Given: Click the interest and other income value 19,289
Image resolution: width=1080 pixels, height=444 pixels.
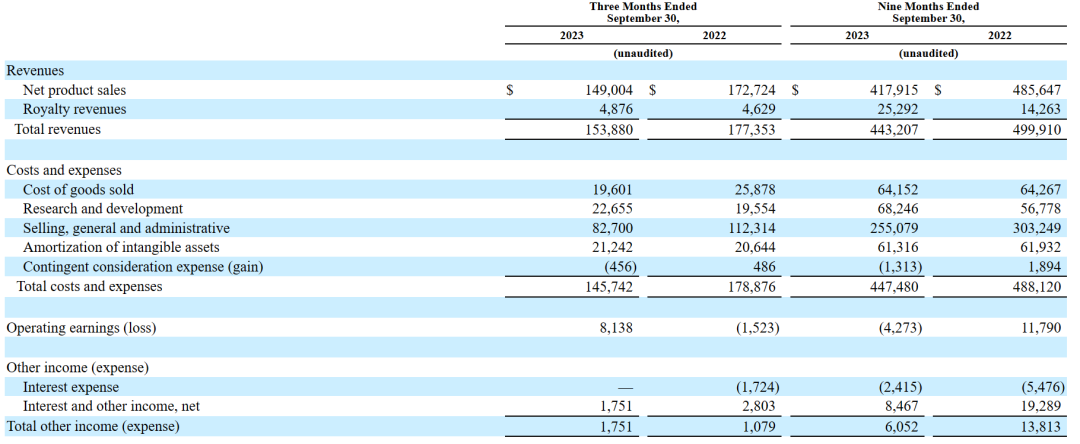Looking at the screenshot, I should pyautogui.click(x=1041, y=407).
